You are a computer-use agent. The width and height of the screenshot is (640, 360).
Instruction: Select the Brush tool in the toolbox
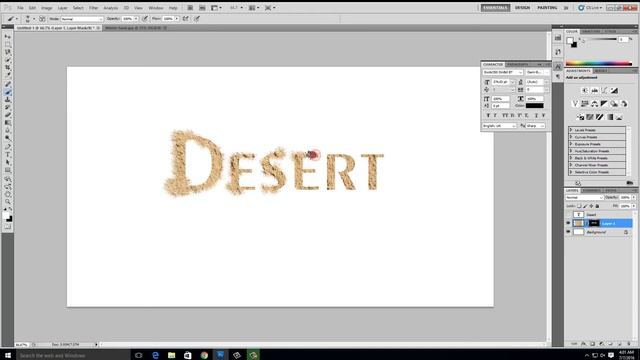pos(8,92)
